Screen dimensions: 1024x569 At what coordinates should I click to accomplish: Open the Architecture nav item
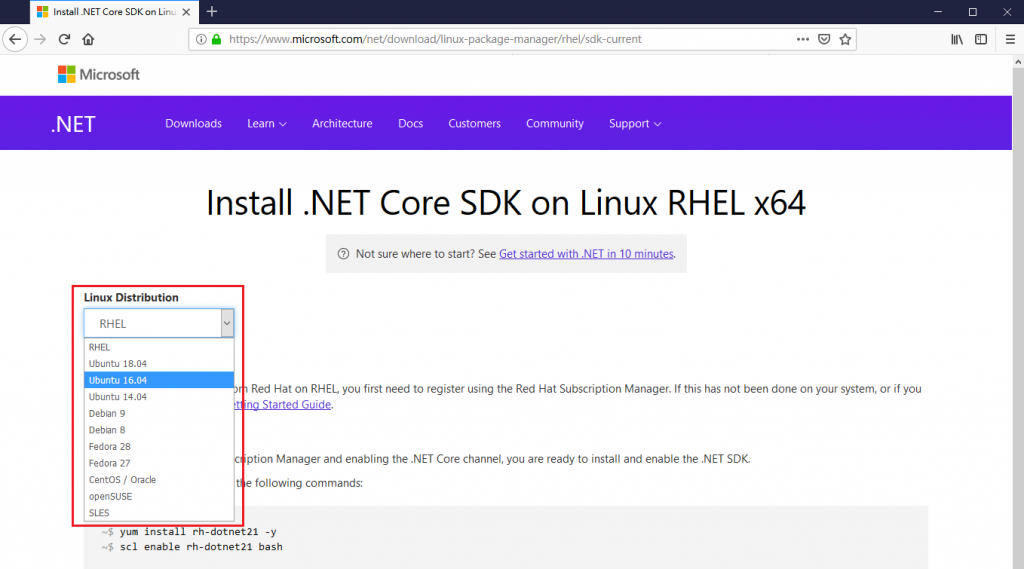(x=342, y=123)
